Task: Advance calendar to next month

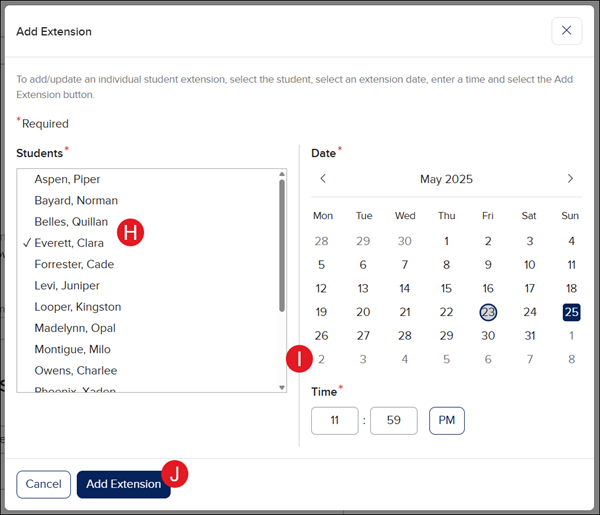Action: (x=570, y=179)
